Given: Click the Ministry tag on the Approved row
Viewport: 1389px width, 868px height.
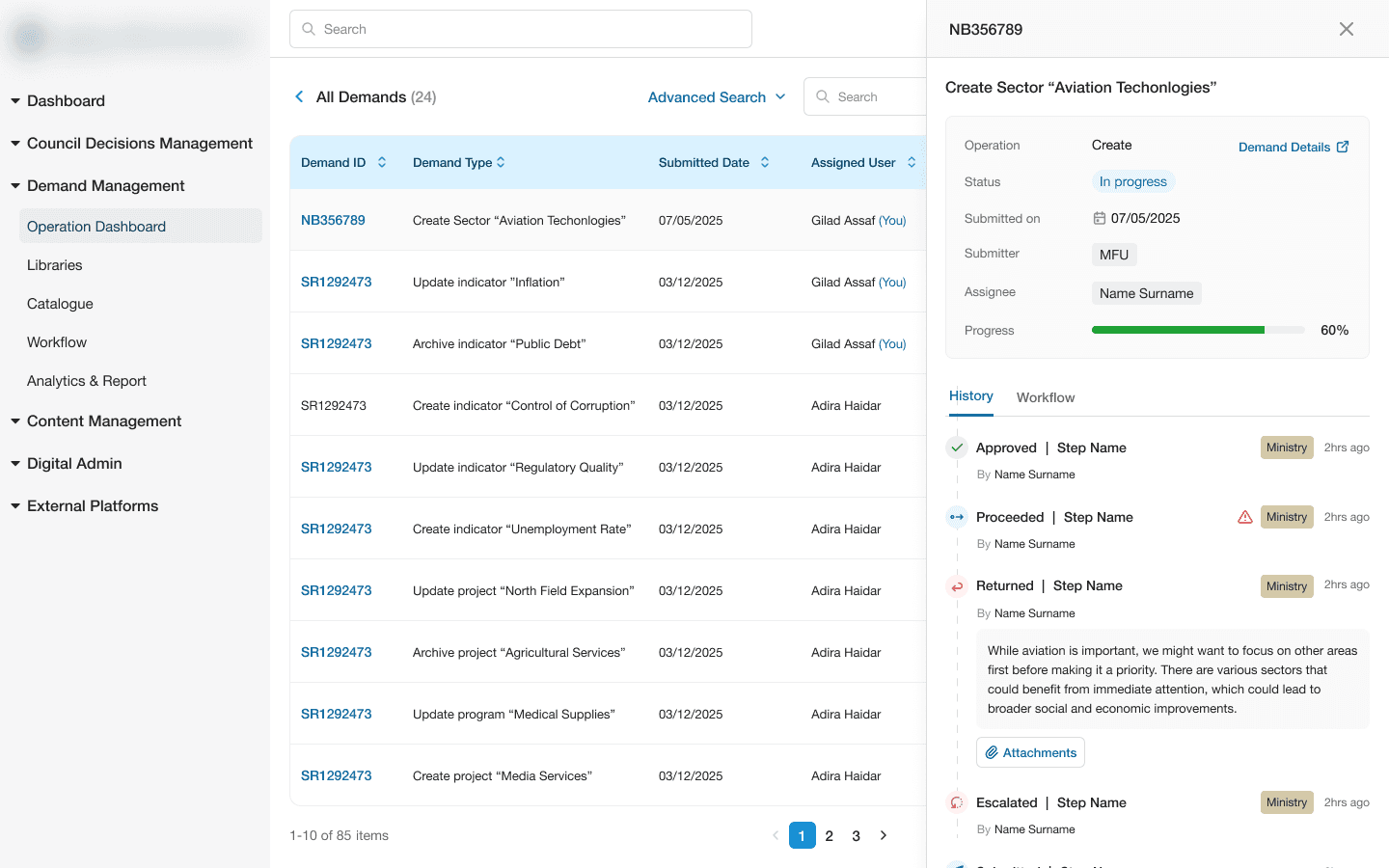Looking at the screenshot, I should [x=1287, y=448].
